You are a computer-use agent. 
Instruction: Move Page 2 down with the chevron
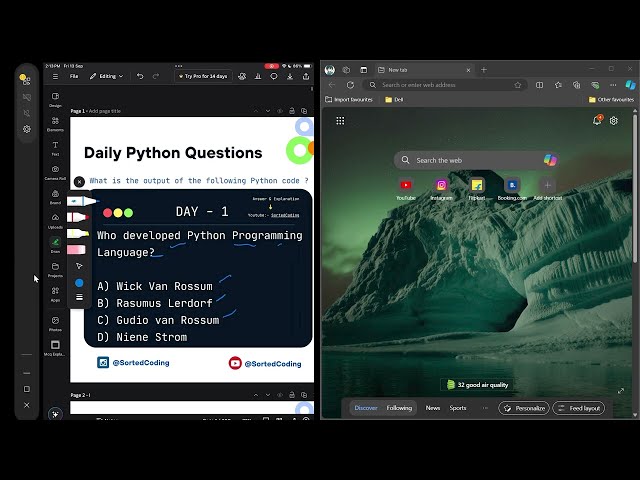click(268, 395)
